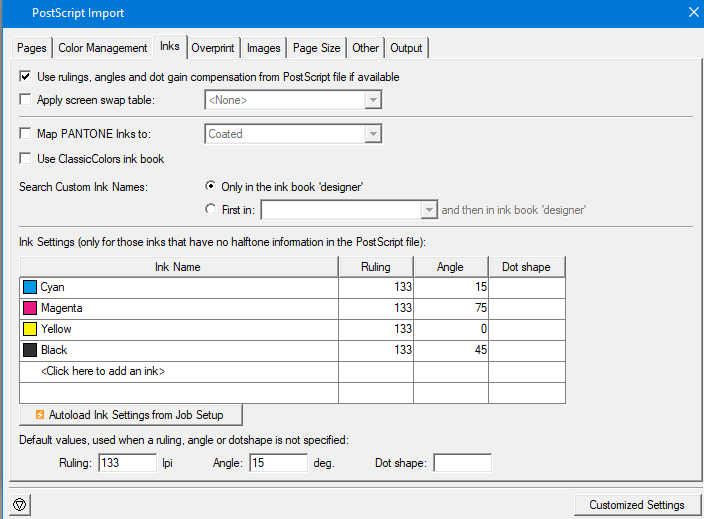
Task: Select the Black ink name
Action: pos(54,350)
